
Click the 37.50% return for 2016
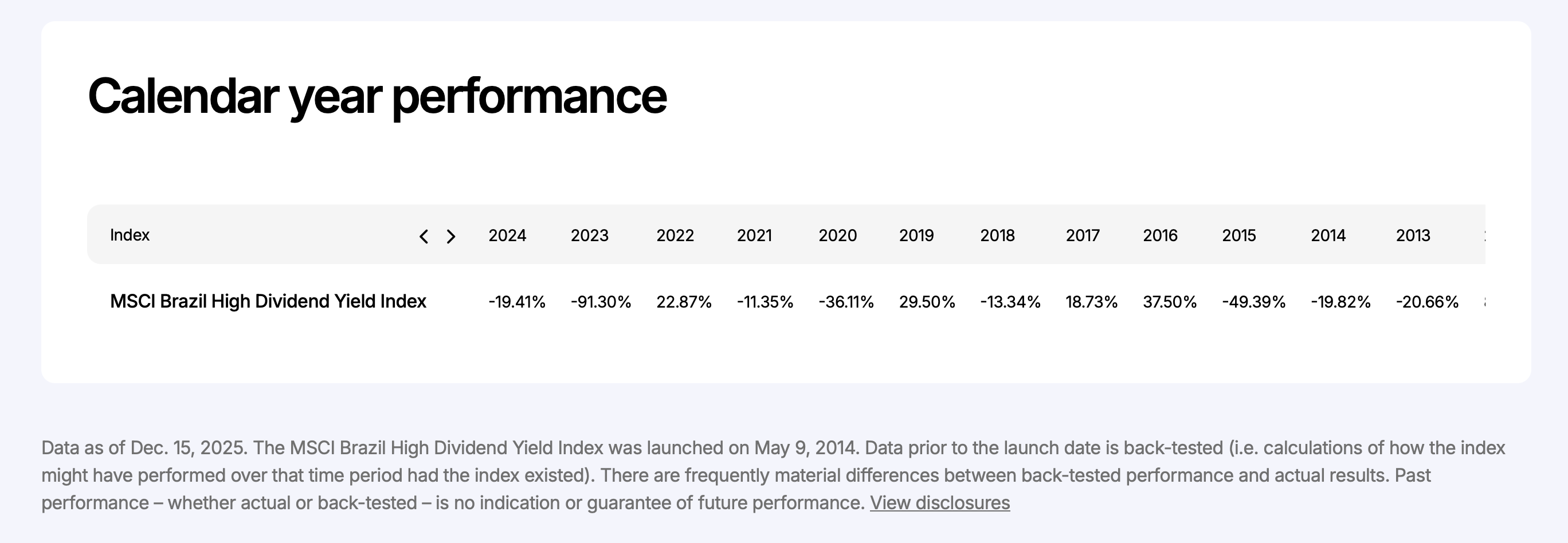[x=1169, y=302]
